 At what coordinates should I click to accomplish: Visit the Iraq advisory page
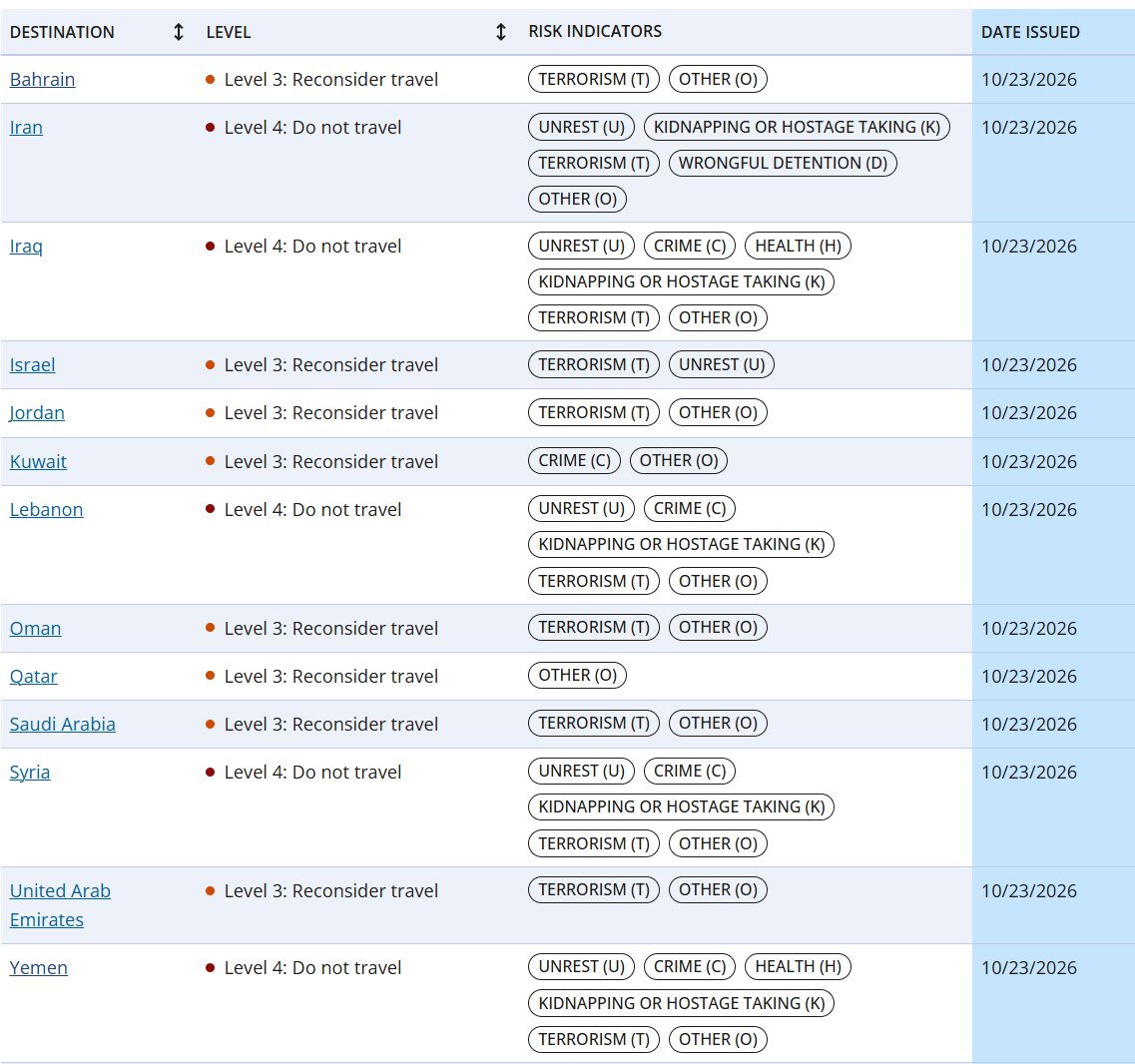pyautogui.click(x=26, y=247)
